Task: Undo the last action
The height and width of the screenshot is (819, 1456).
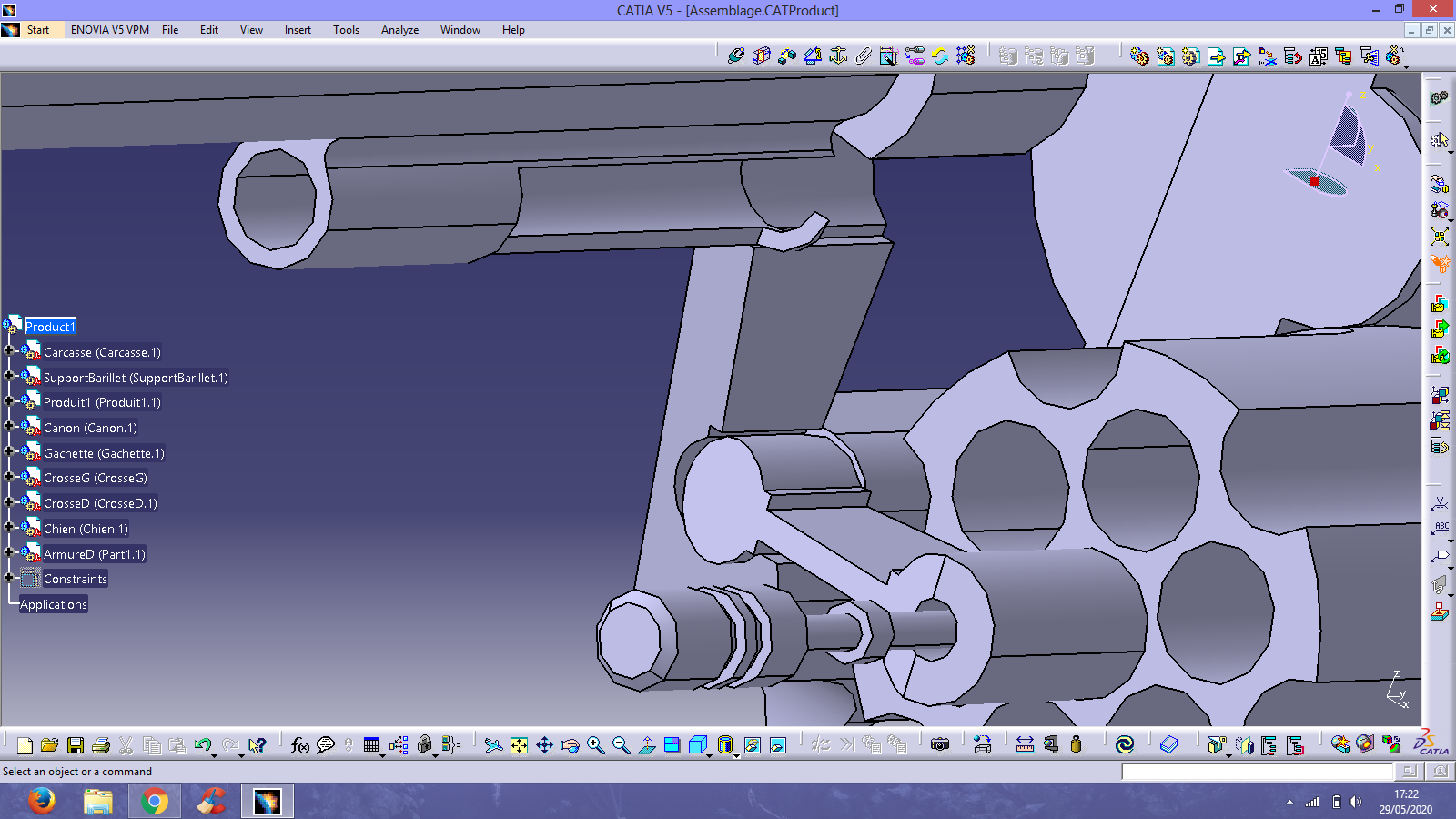Action: [x=202, y=745]
